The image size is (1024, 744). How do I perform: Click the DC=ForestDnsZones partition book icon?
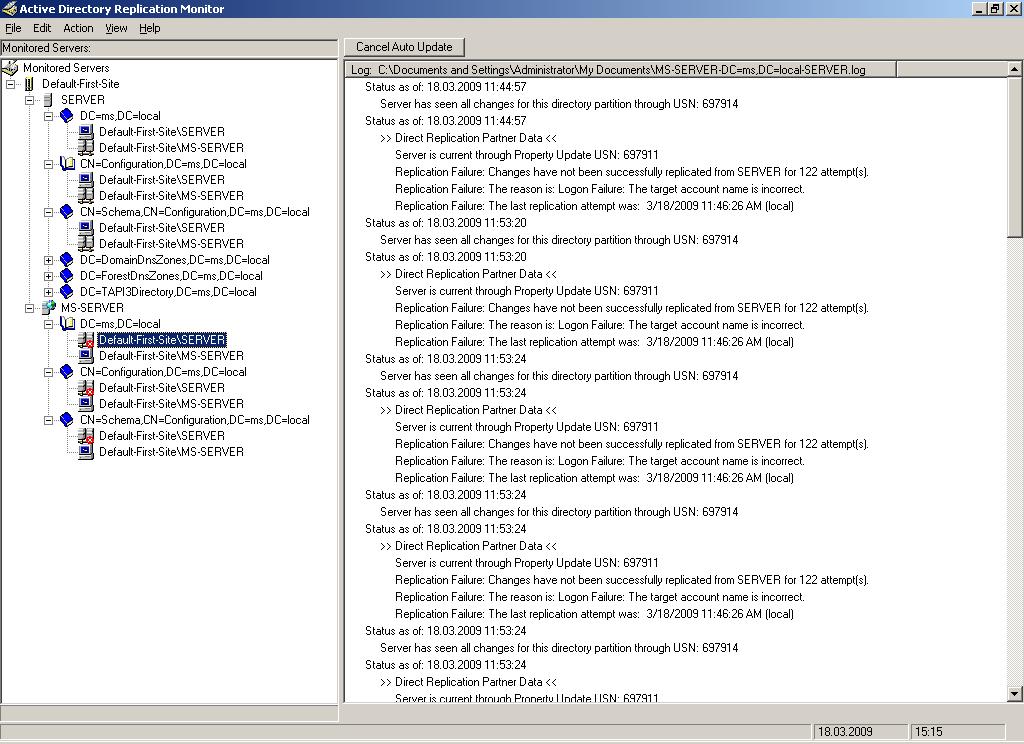pyautogui.click(x=67, y=276)
